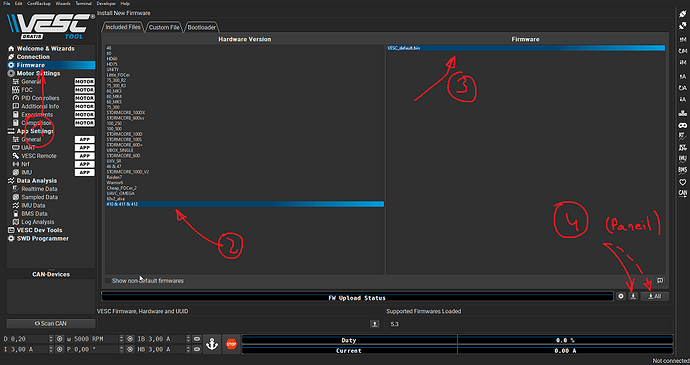Viewport: 690px width, 365px height.
Task: Click the upload All firmware button
Action: (x=654, y=296)
